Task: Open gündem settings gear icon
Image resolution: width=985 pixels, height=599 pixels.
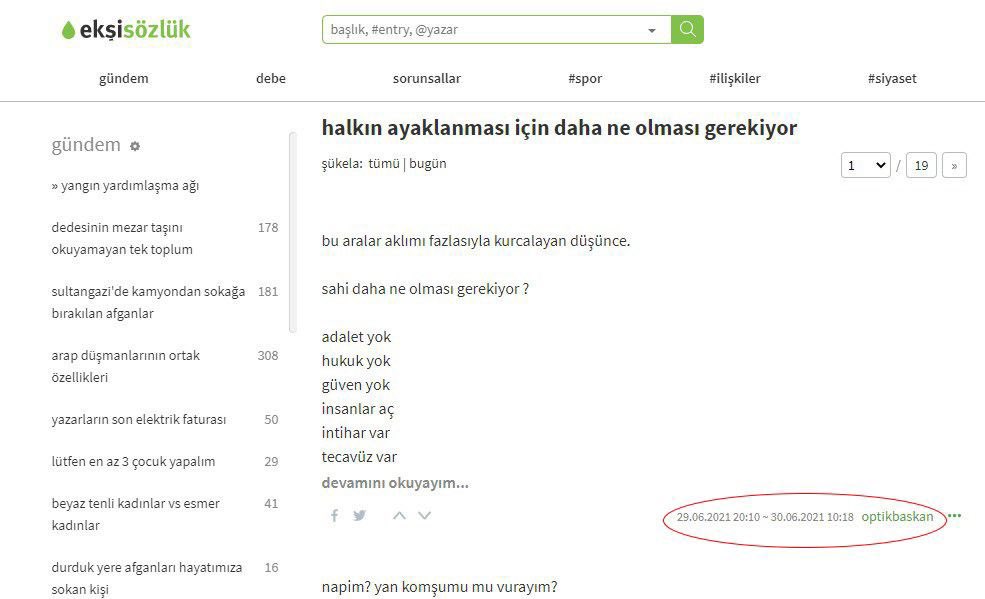Action: (x=134, y=146)
